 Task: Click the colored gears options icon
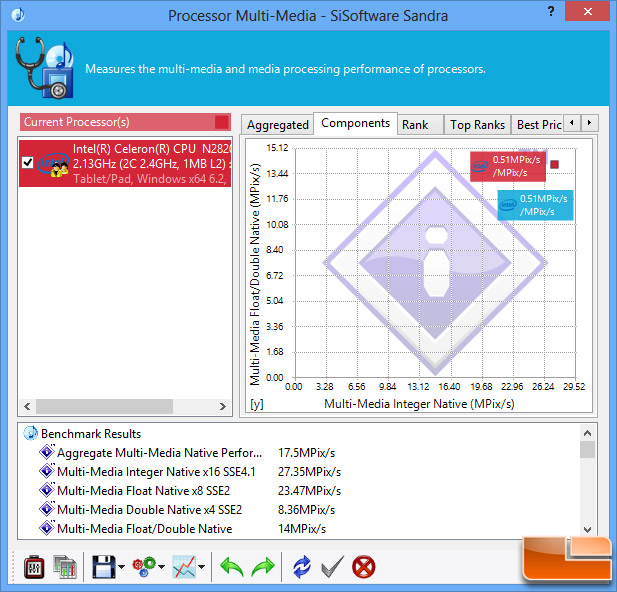(144, 567)
